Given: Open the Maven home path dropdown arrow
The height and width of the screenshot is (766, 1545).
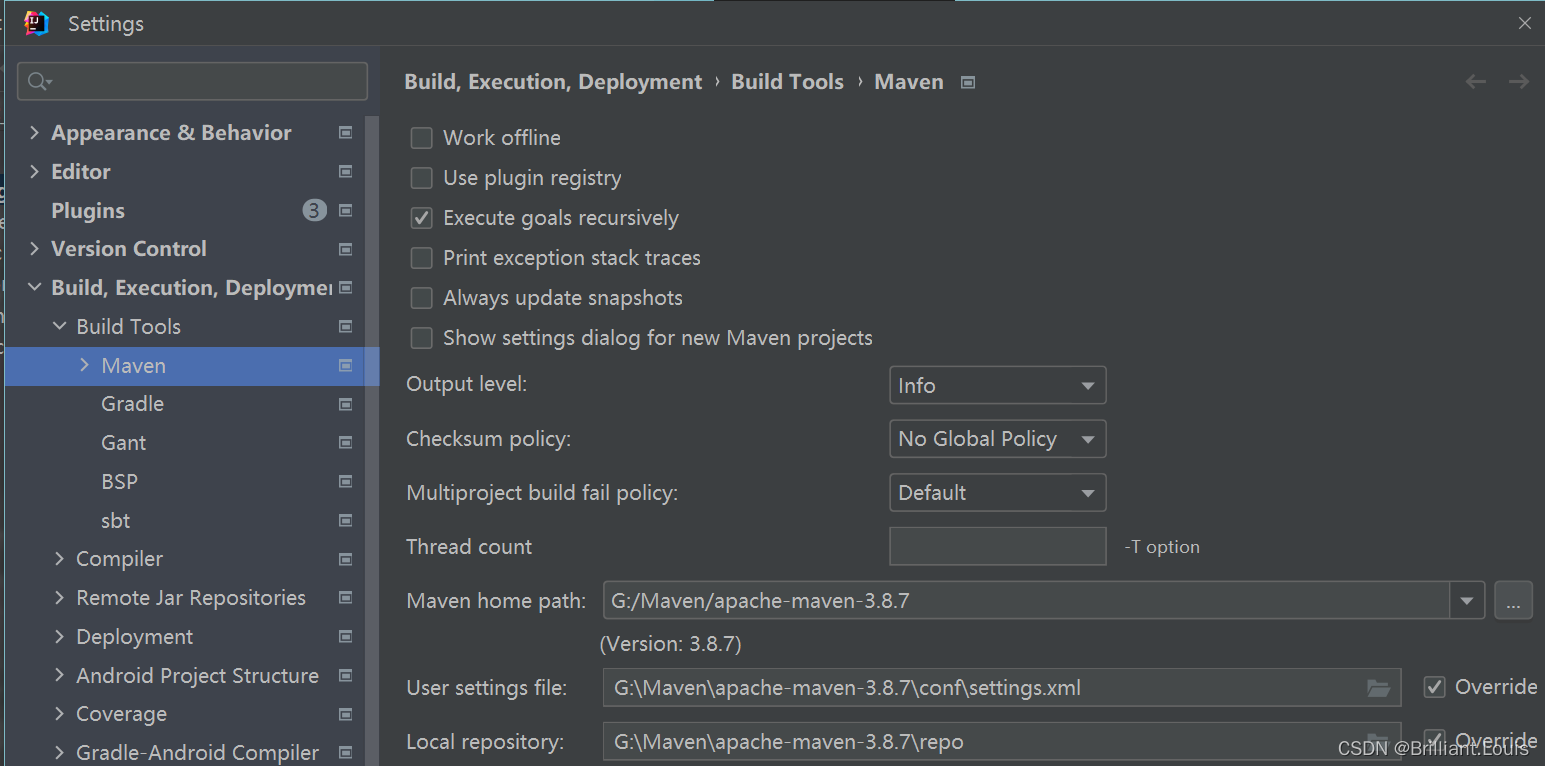Looking at the screenshot, I should point(1467,601).
